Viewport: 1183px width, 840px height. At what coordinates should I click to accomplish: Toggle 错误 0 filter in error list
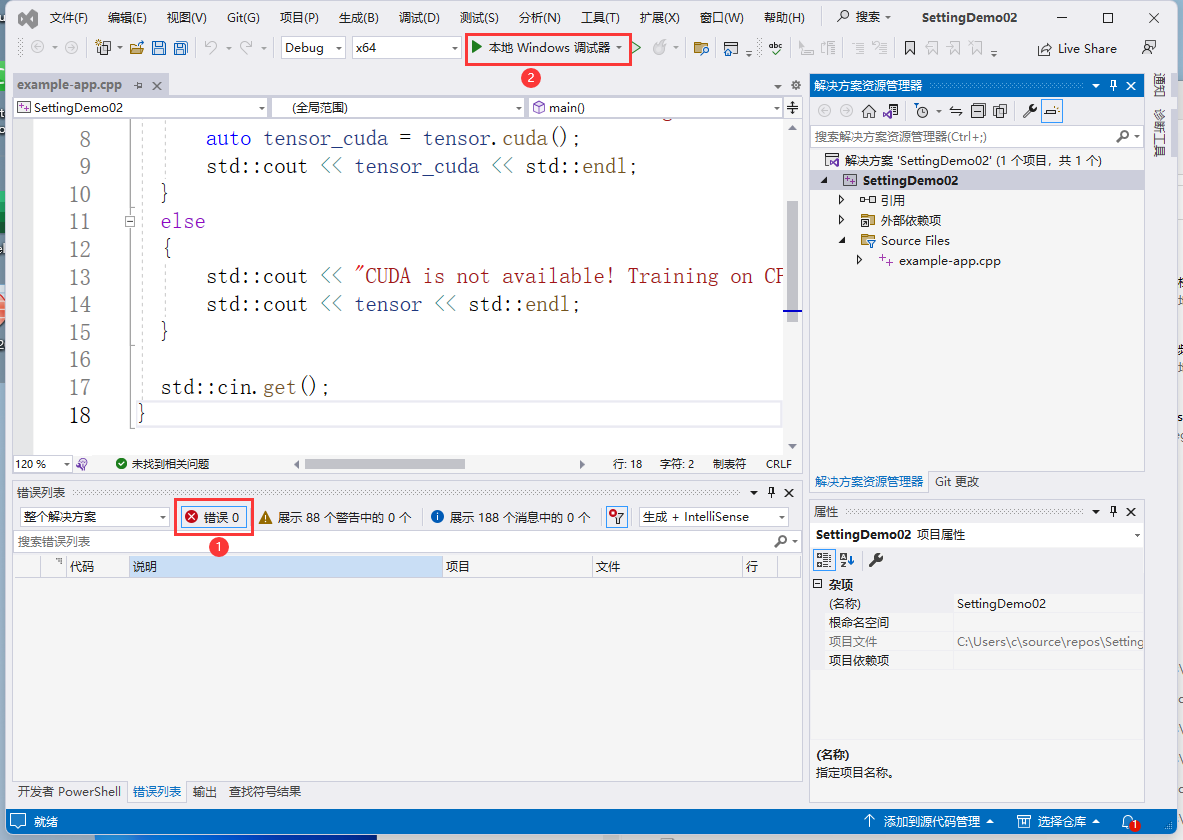click(213, 517)
